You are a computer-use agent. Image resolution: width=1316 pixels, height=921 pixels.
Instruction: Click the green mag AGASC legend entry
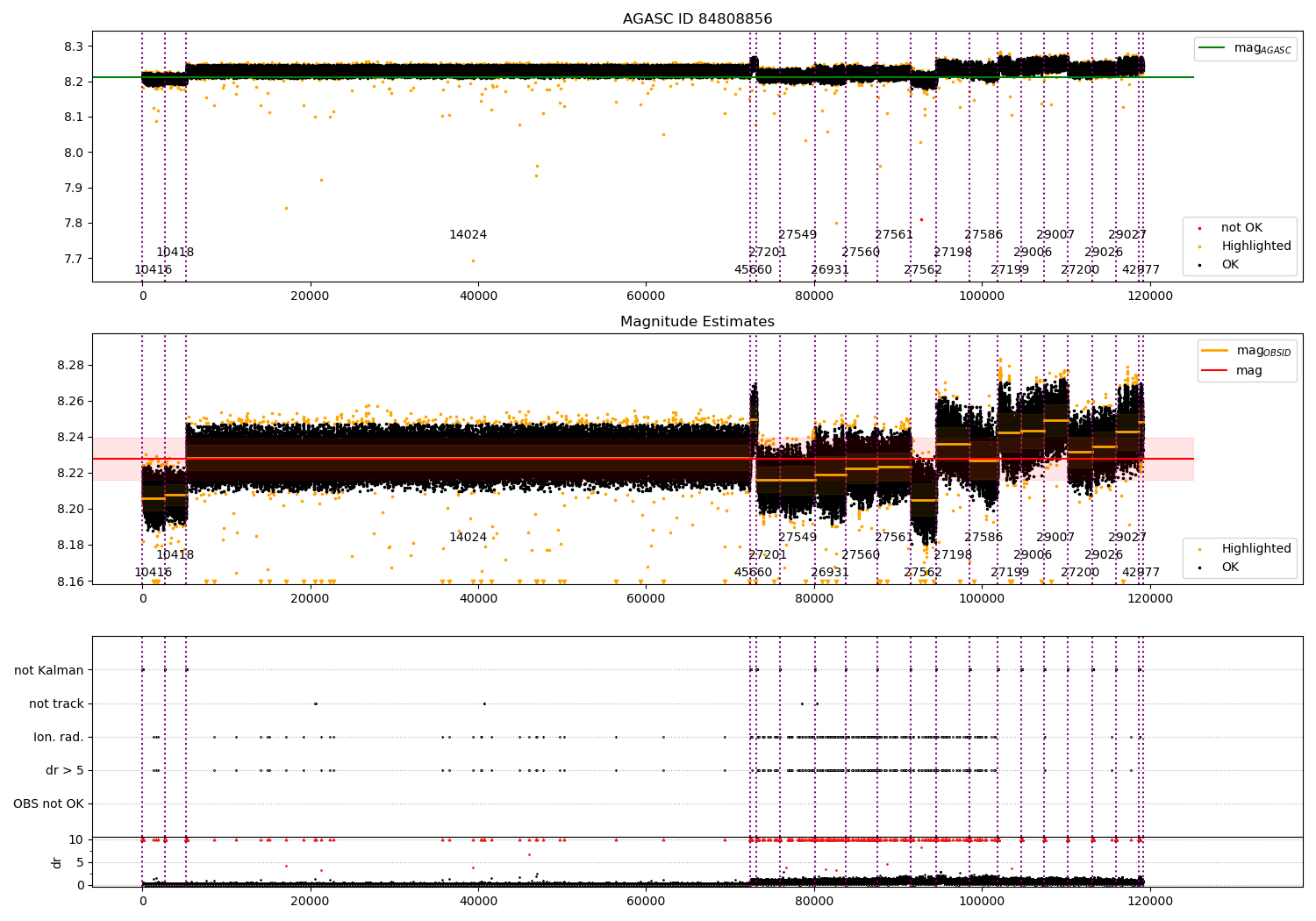1246,48
